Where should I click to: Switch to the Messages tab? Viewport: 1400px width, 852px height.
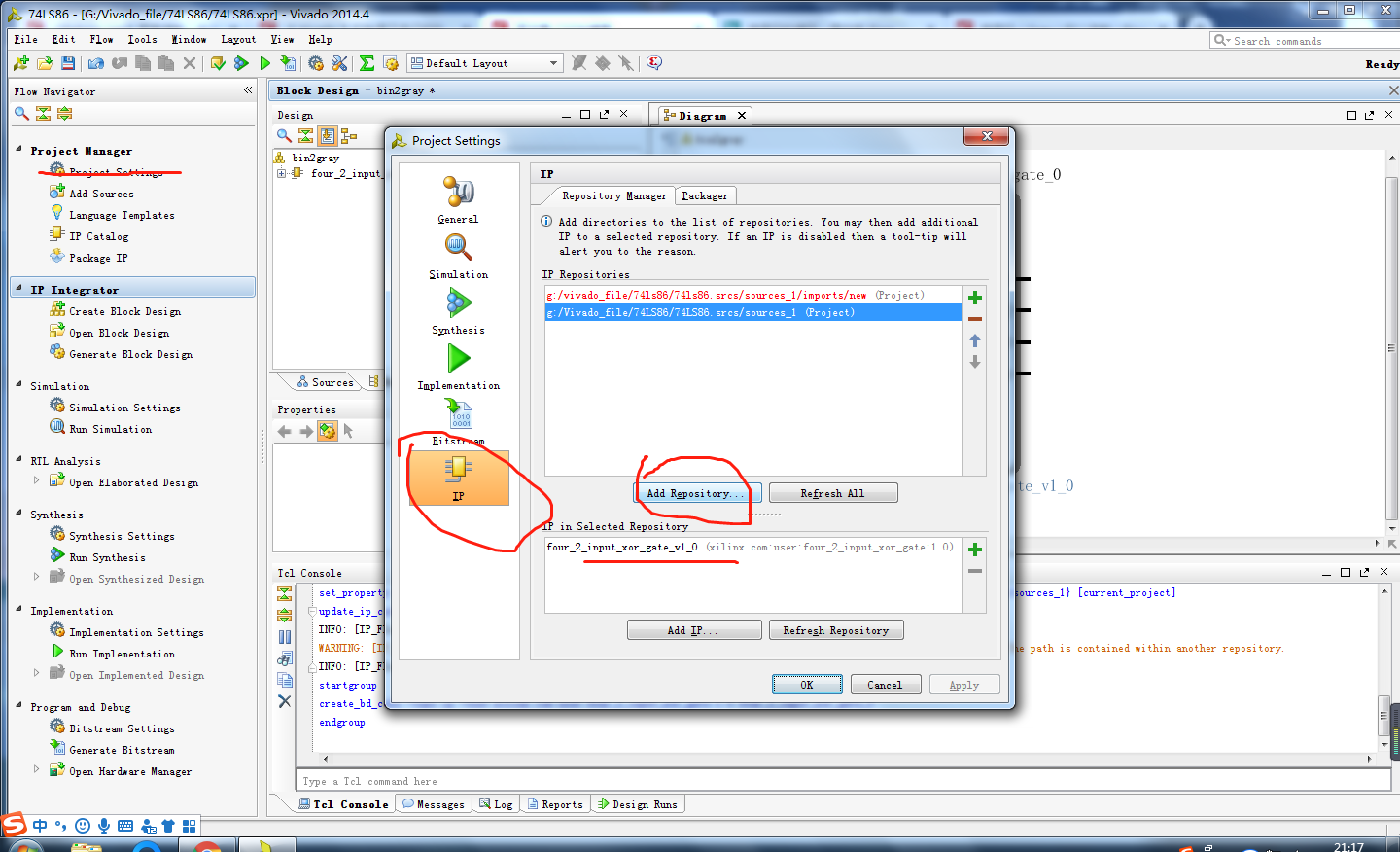coord(434,804)
